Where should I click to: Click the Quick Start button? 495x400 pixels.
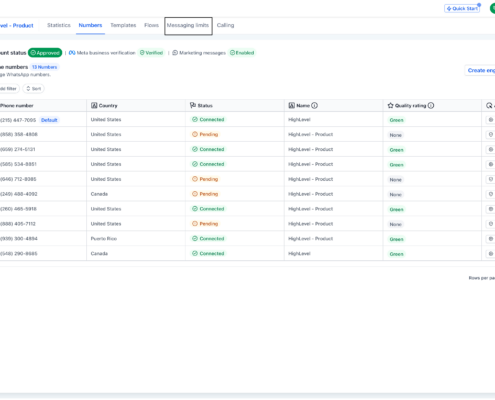coord(462,9)
